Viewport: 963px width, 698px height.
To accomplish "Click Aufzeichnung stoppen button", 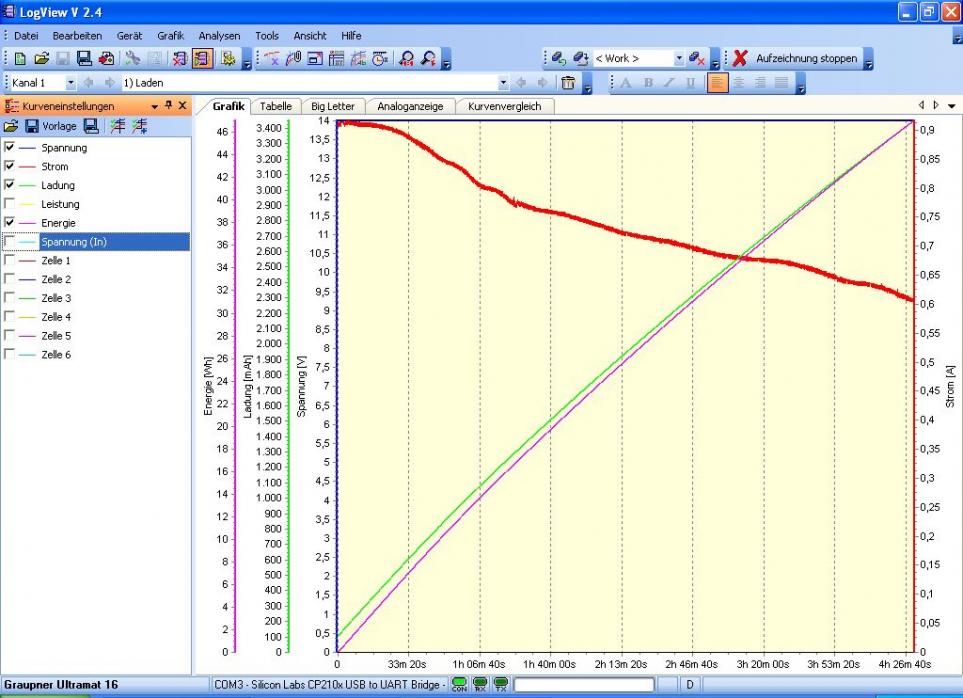I will tap(795, 59).
